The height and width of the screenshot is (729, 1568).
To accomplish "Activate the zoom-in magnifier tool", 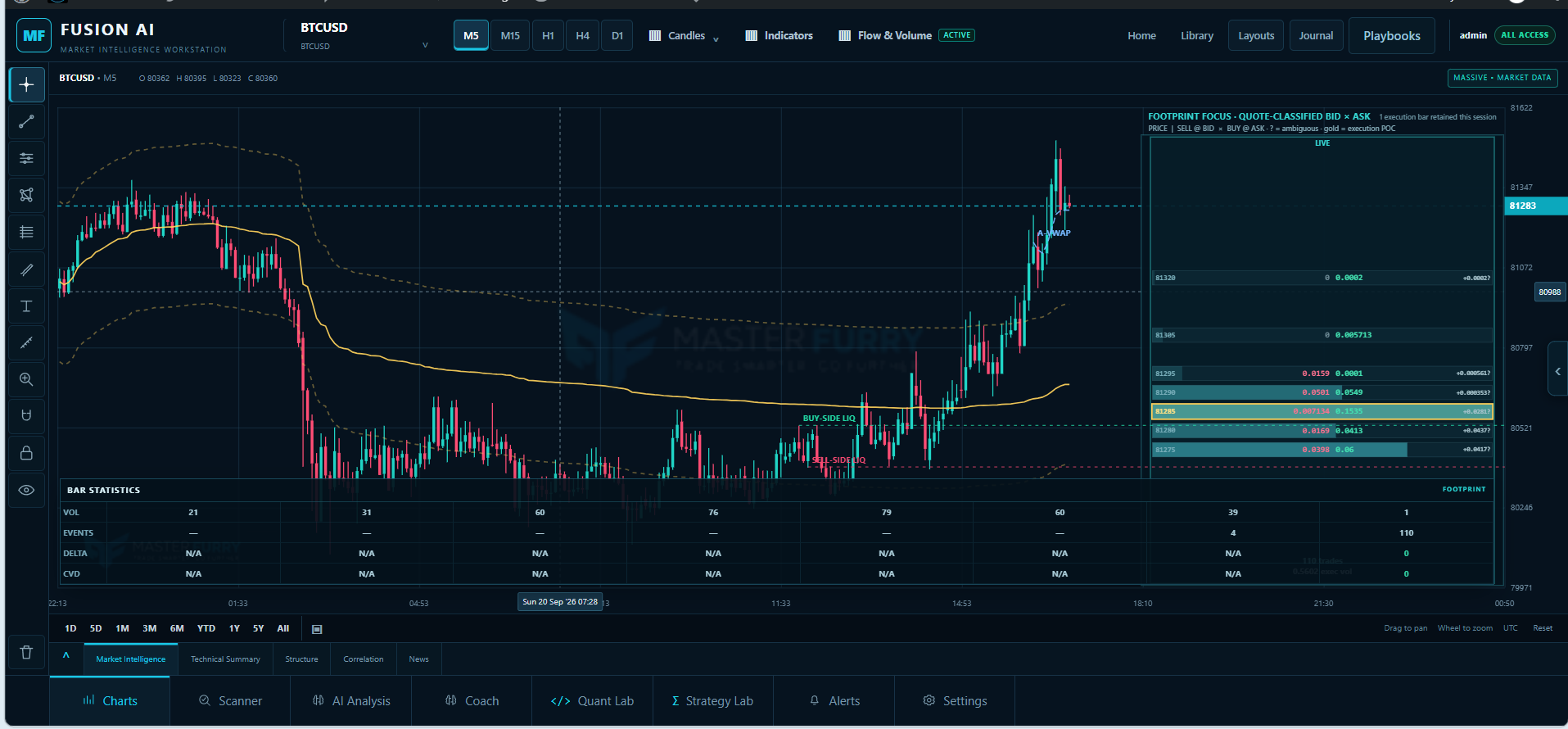I will pos(26,379).
